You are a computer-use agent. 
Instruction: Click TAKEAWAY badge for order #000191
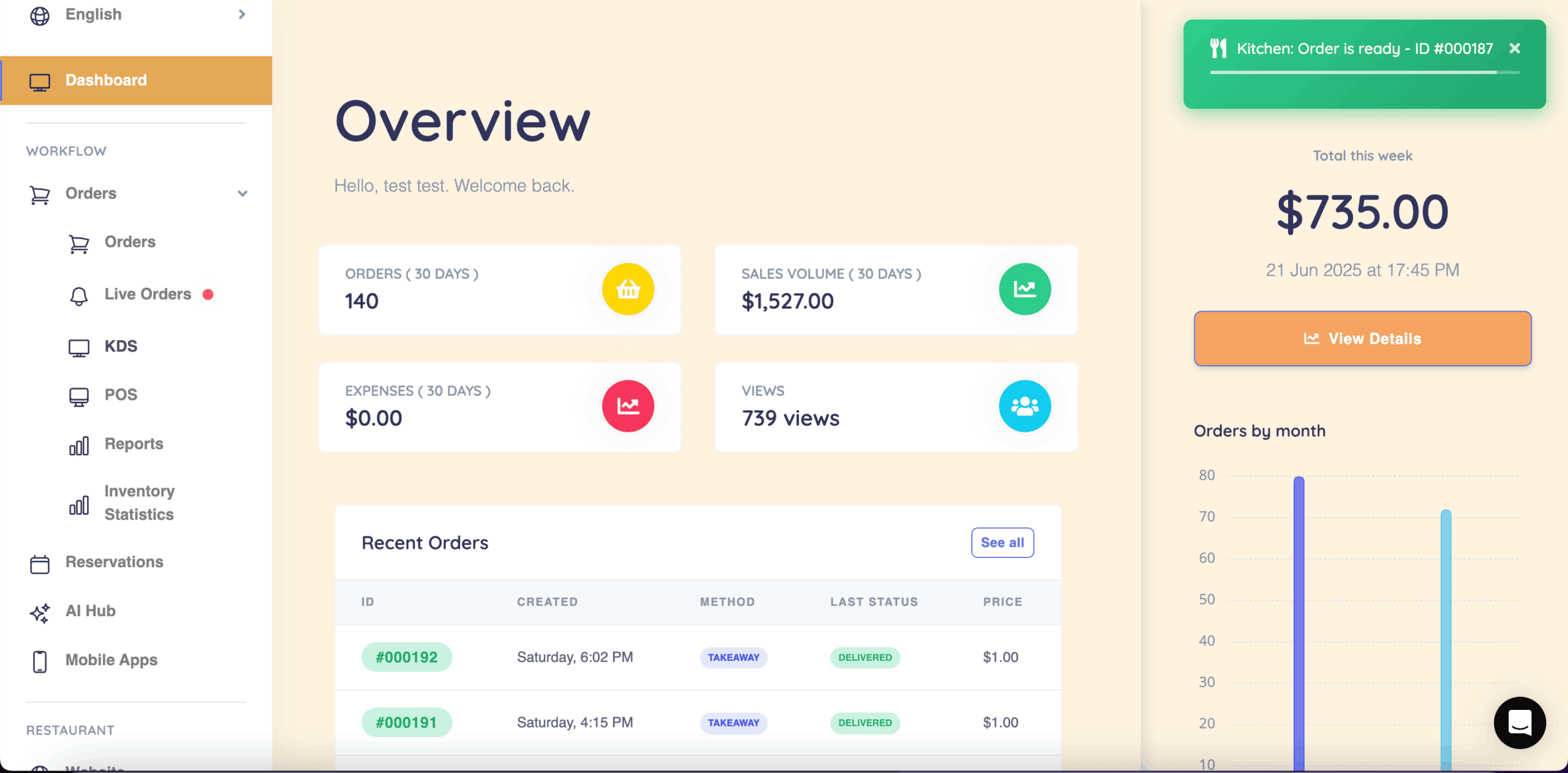(733, 723)
